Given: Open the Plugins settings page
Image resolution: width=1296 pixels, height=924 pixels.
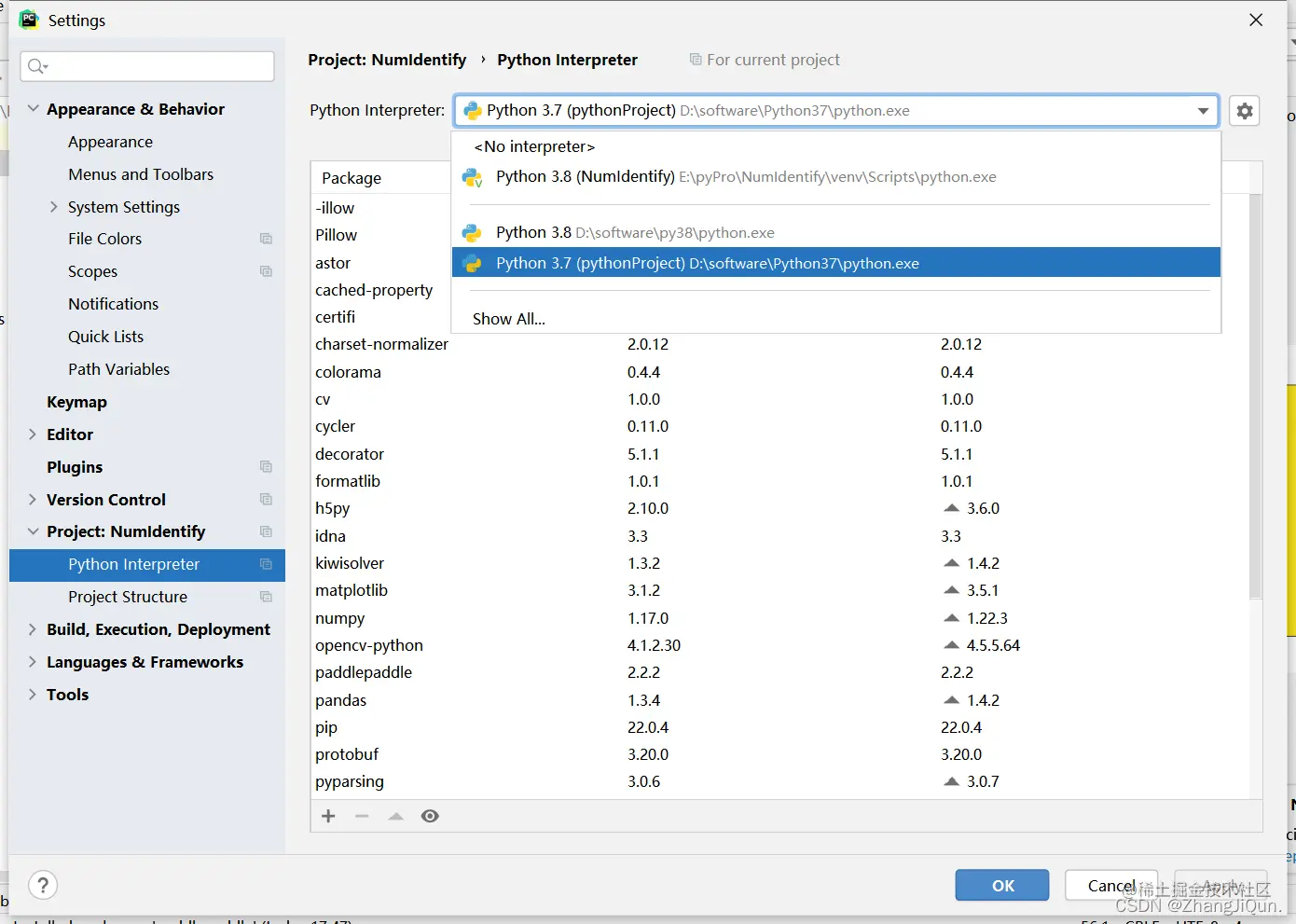Looking at the screenshot, I should [75, 467].
